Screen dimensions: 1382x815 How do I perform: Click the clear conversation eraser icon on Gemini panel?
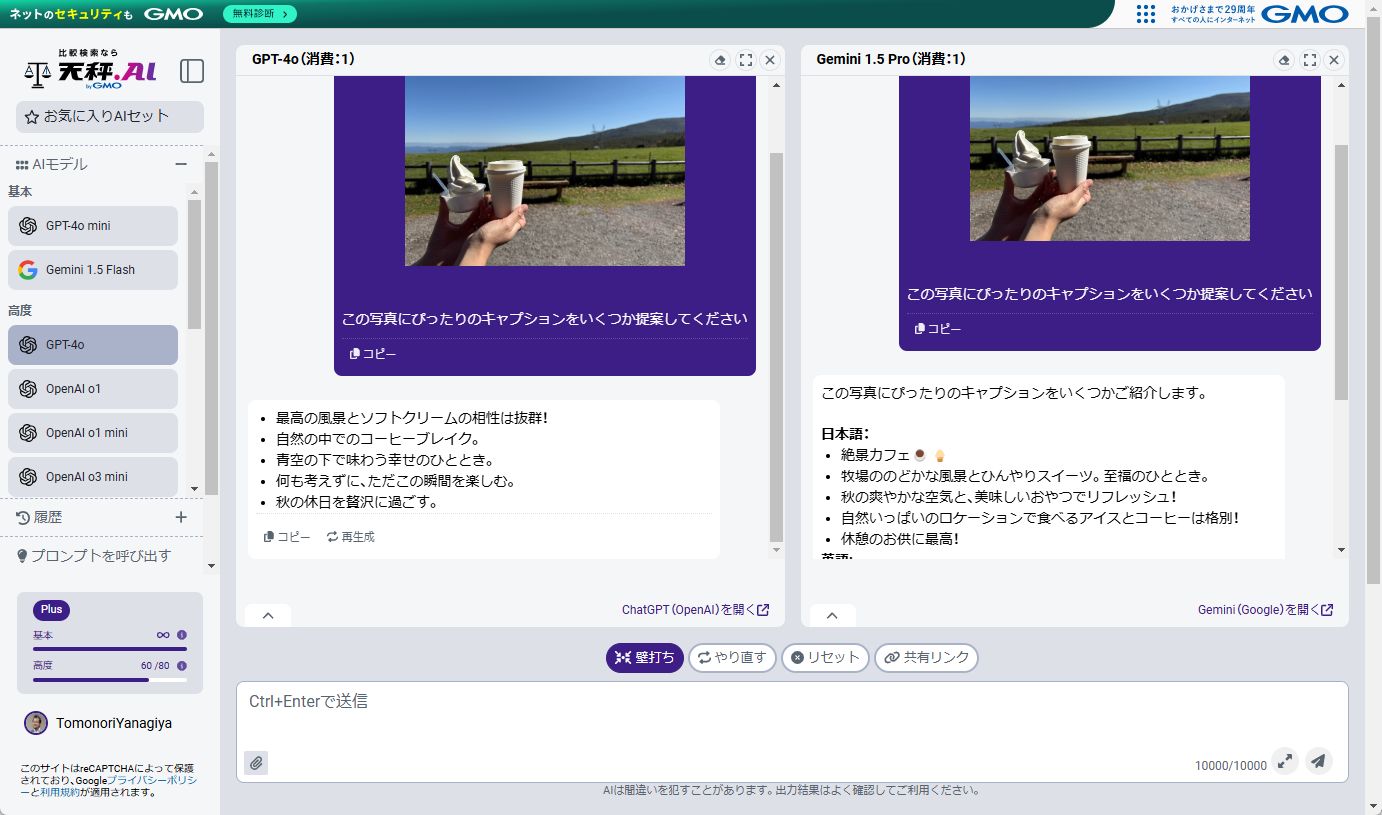[x=1284, y=60]
